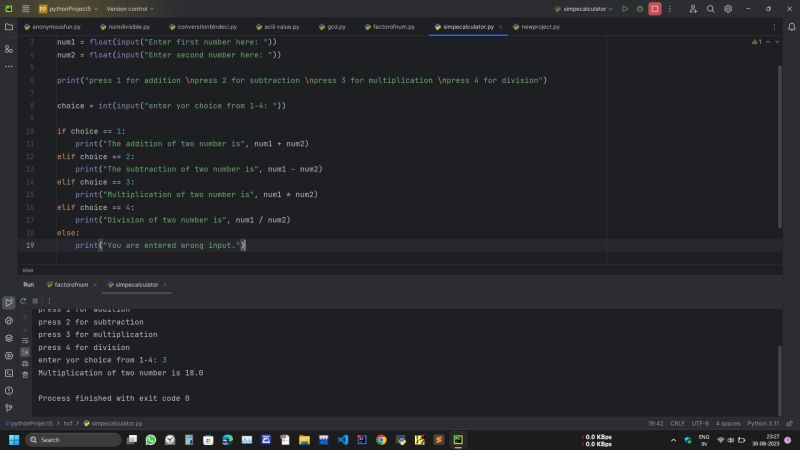800x450 pixels.
Task: Close the simpecalculator.py editor tab
Action: [x=501, y=27]
